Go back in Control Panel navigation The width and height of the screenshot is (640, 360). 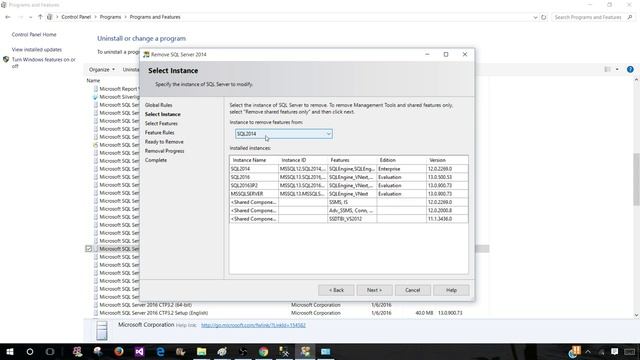tap(8, 17)
